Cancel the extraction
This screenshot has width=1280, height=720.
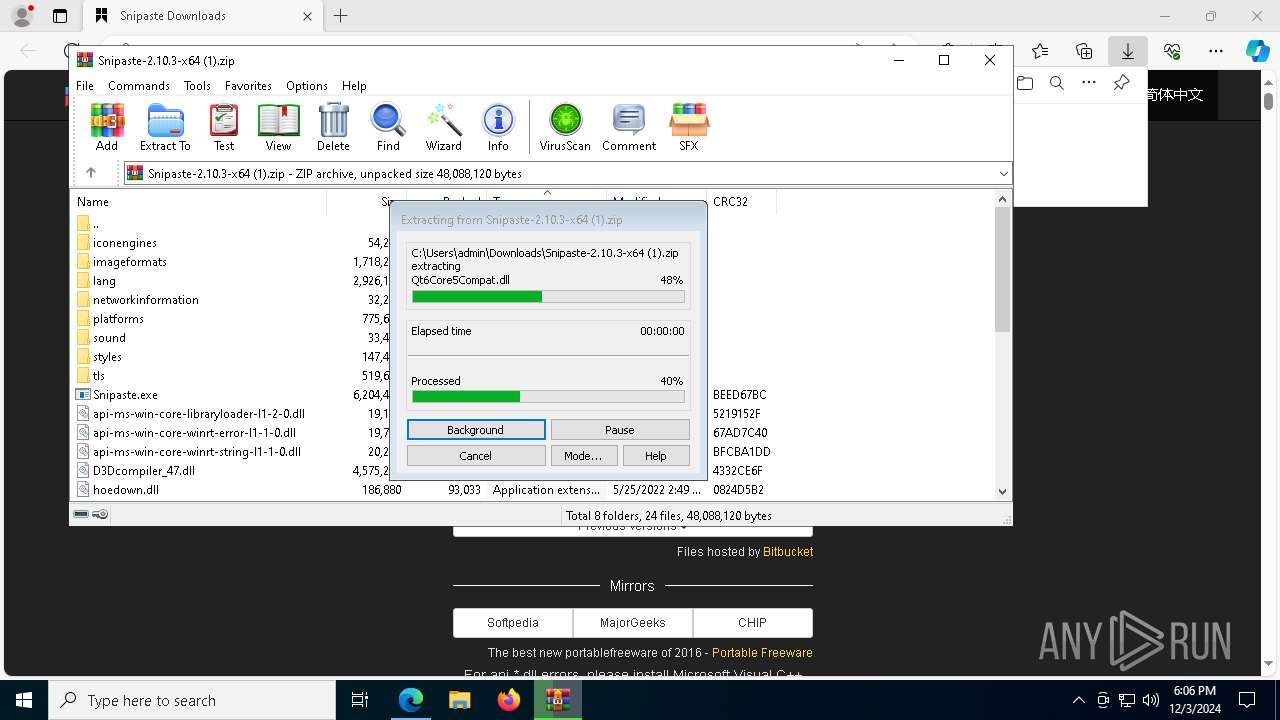(x=476, y=456)
